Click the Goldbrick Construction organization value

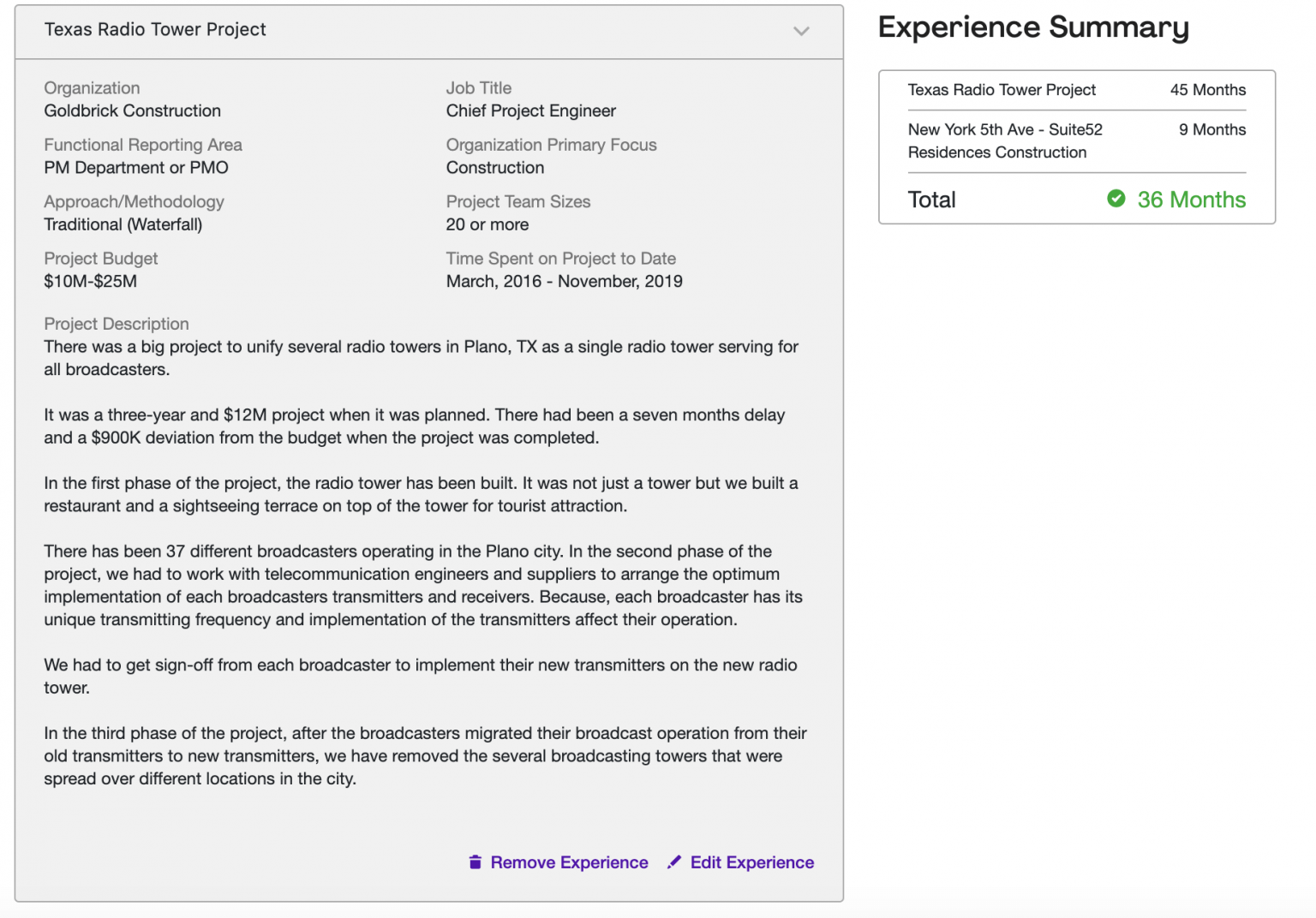(x=132, y=110)
